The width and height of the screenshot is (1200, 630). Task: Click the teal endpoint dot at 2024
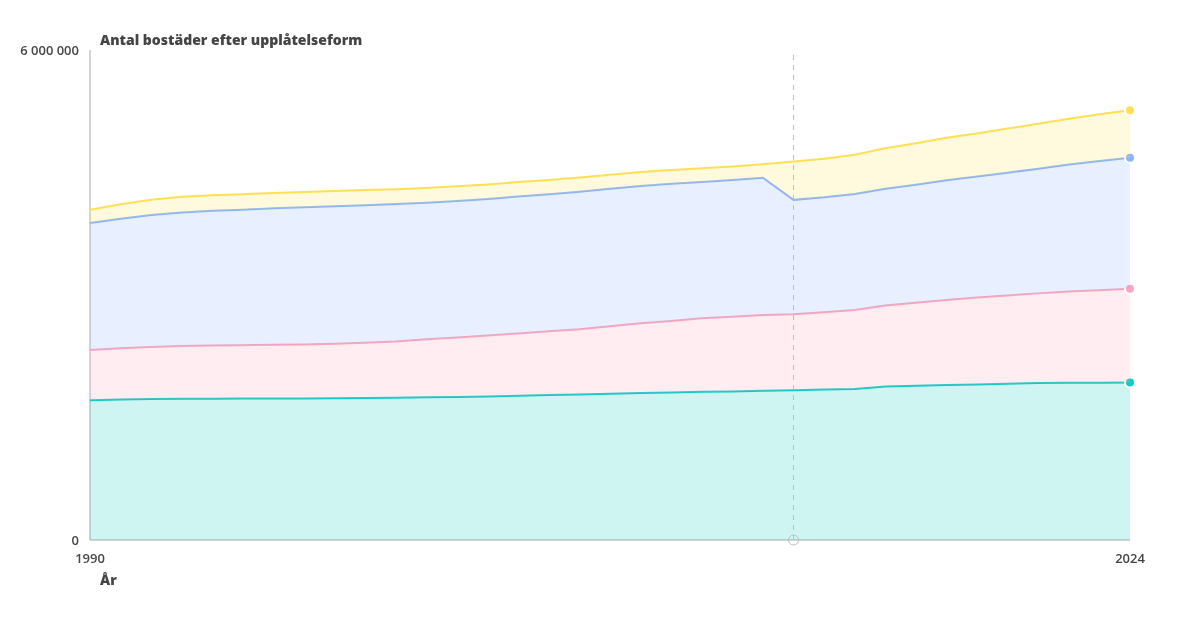tap(1129, 382)
